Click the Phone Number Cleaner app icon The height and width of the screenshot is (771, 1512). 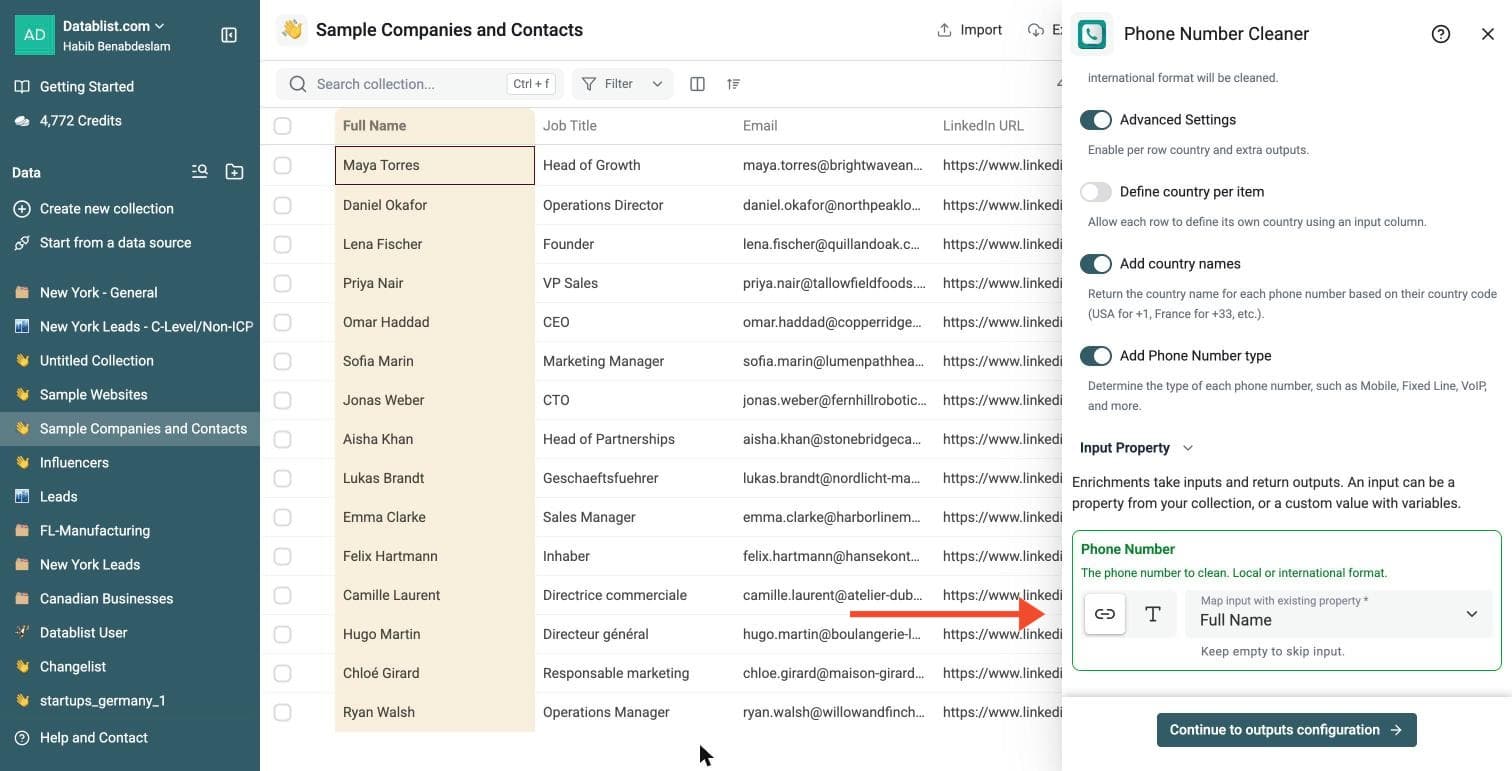point(1092,34)
